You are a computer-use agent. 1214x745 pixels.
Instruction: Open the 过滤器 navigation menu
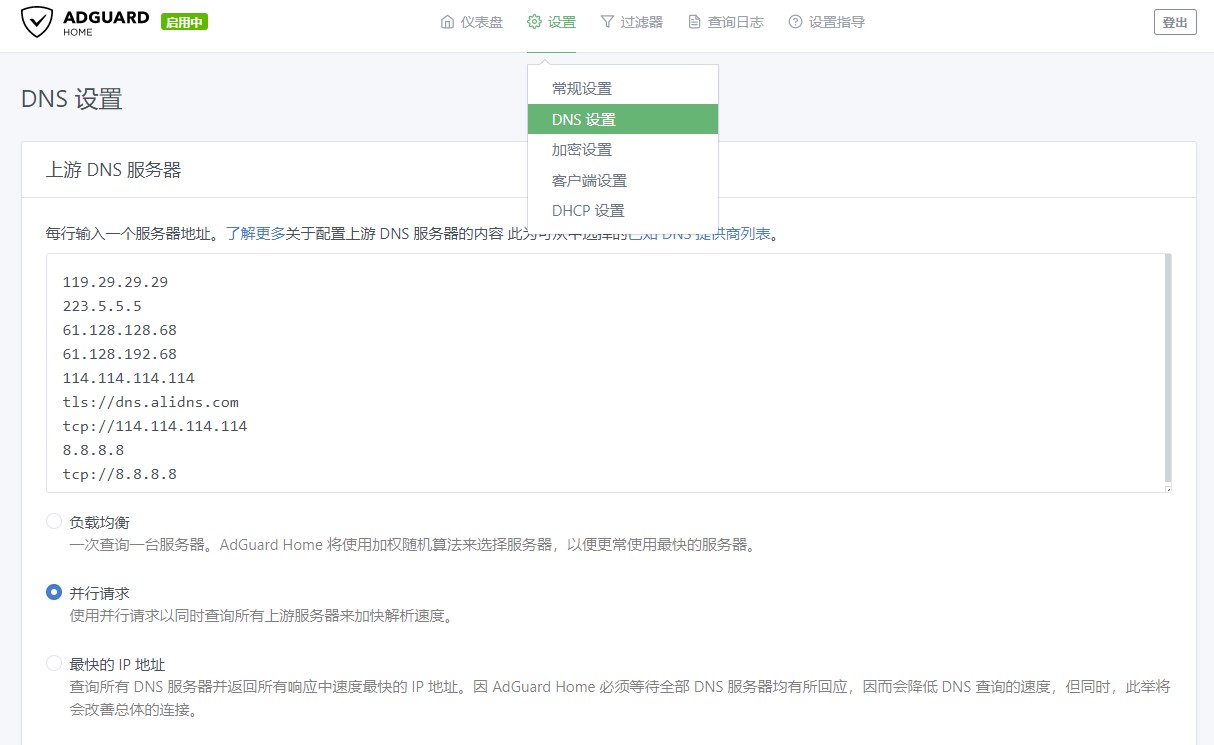coord(631,22)
